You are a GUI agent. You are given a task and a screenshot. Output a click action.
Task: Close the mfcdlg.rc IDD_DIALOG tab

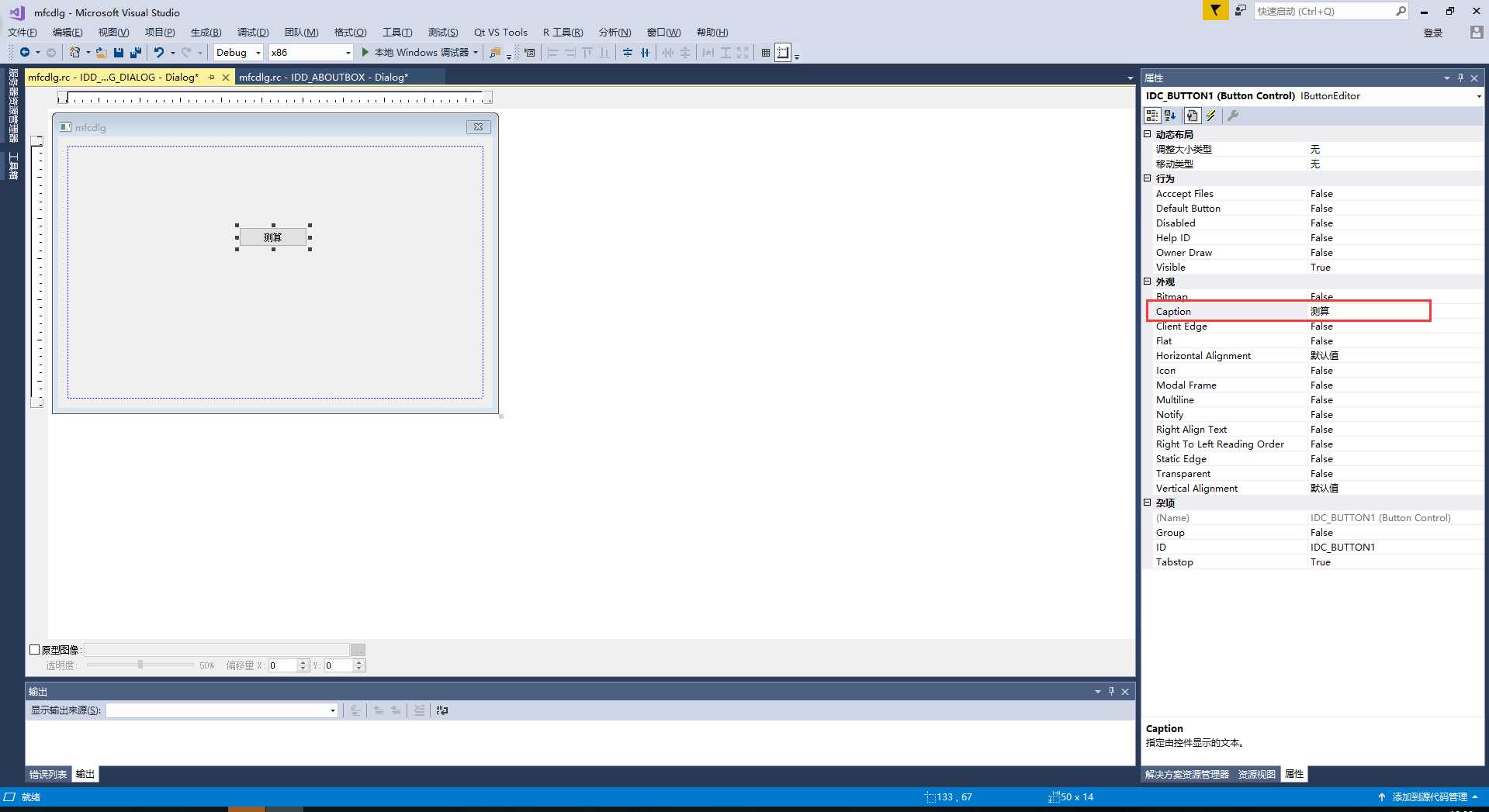coord(226,78)
